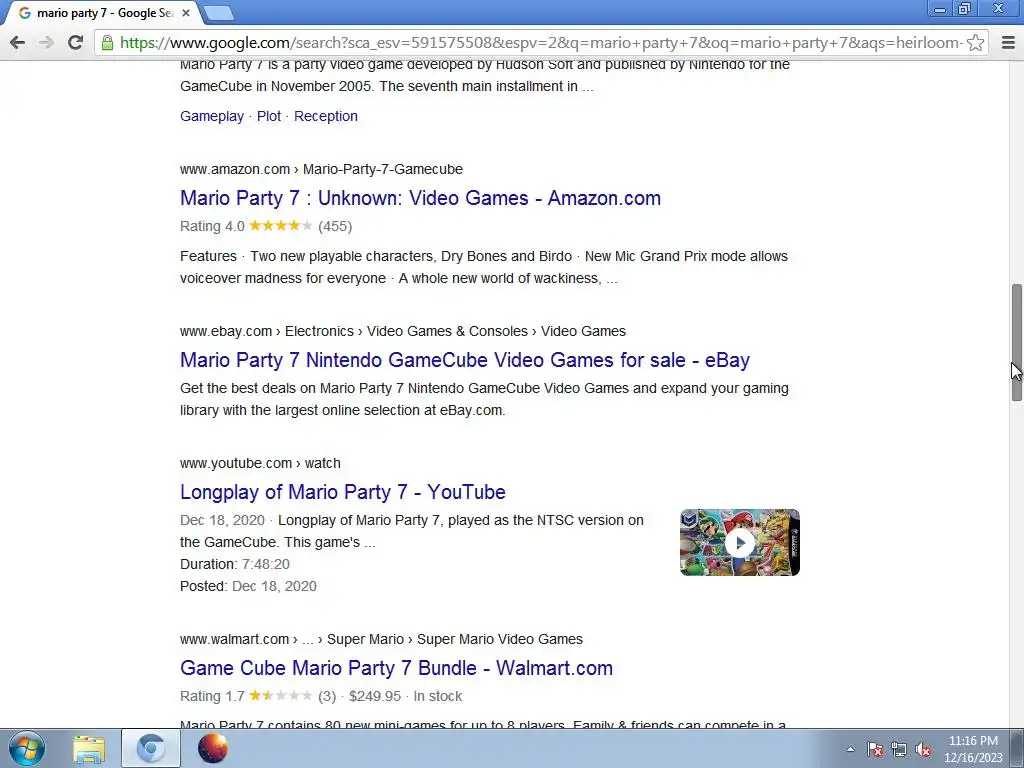The width and height of the screenshot is (1024, 768).
Task: Click the $249.95 price text
Action: (375, 696)
